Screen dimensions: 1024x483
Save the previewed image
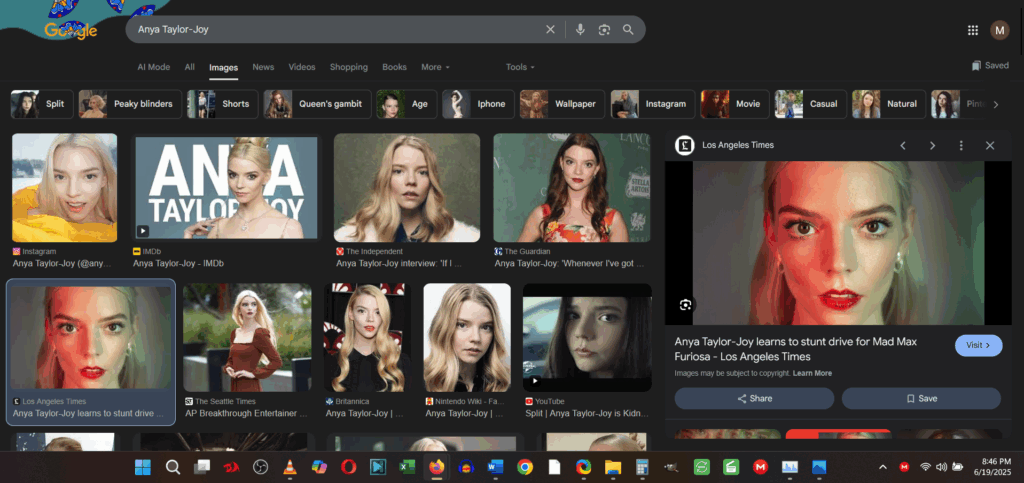(921, 398)
